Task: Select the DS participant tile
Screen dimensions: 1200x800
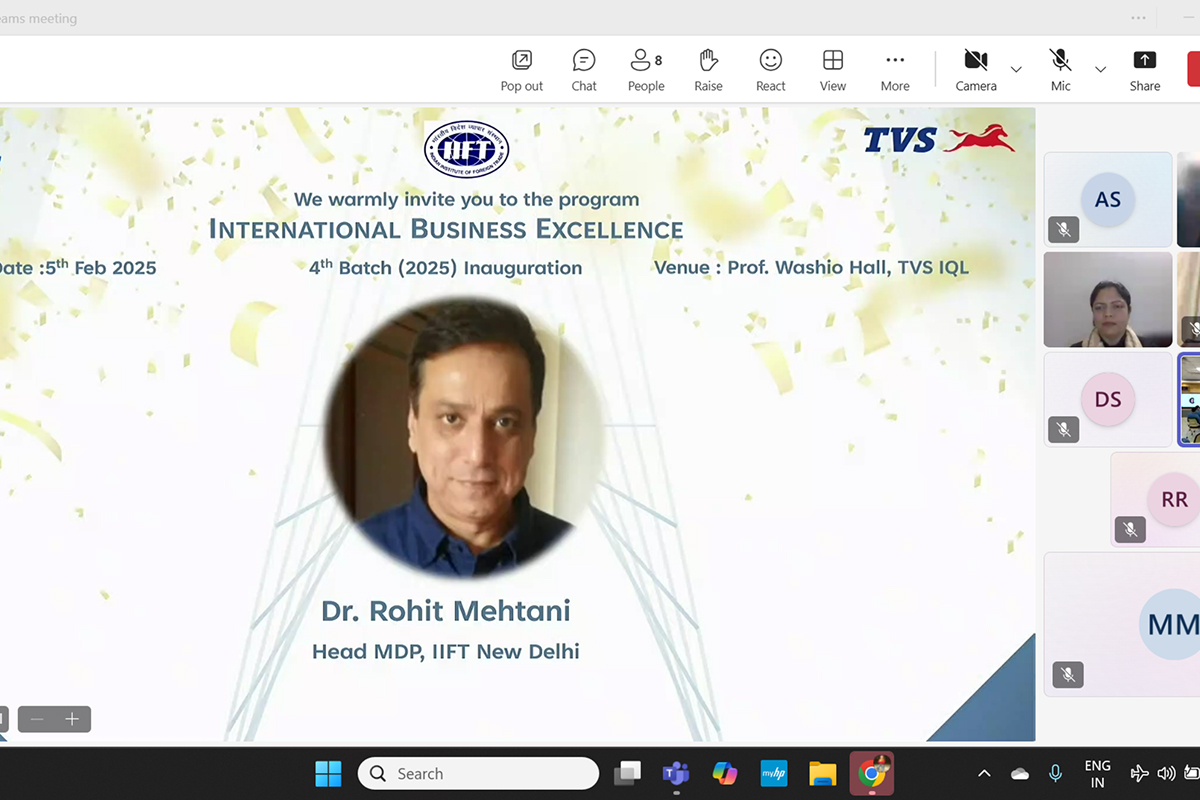Action: [x=1108, y=399]
